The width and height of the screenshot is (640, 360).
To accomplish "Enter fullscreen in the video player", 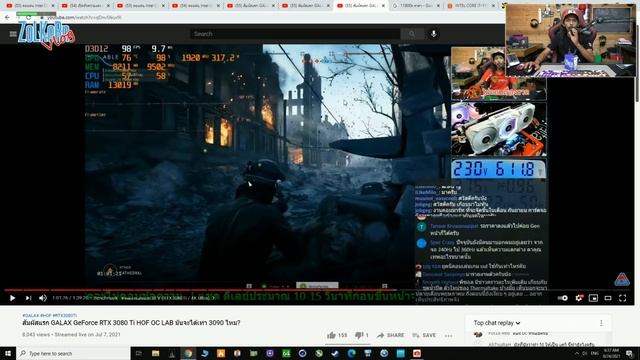I will point(622,298).
